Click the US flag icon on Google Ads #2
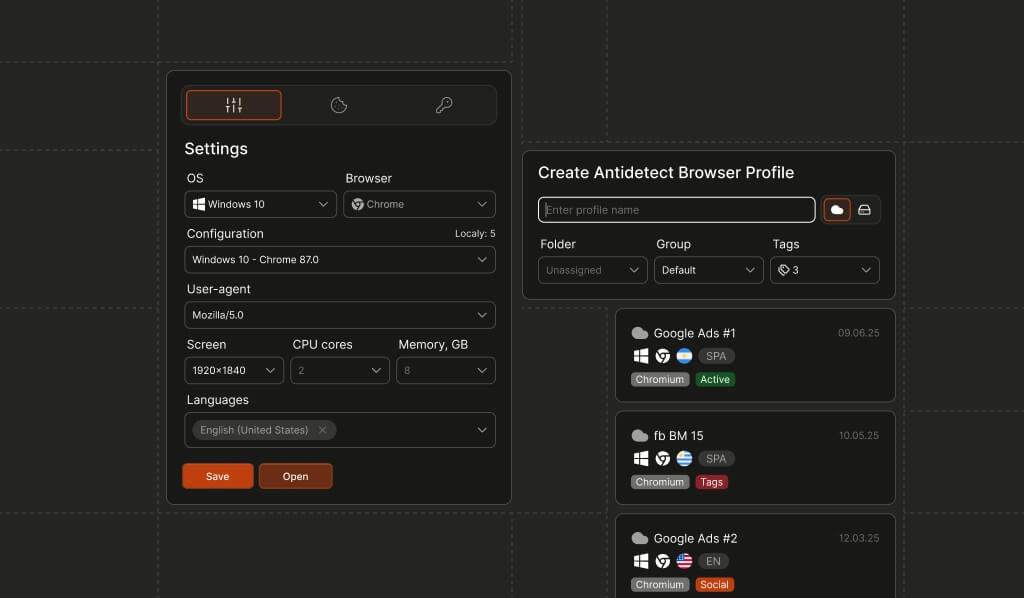Image resolution: width=1024 pixels, height=598 pixels. coord(683,561)
